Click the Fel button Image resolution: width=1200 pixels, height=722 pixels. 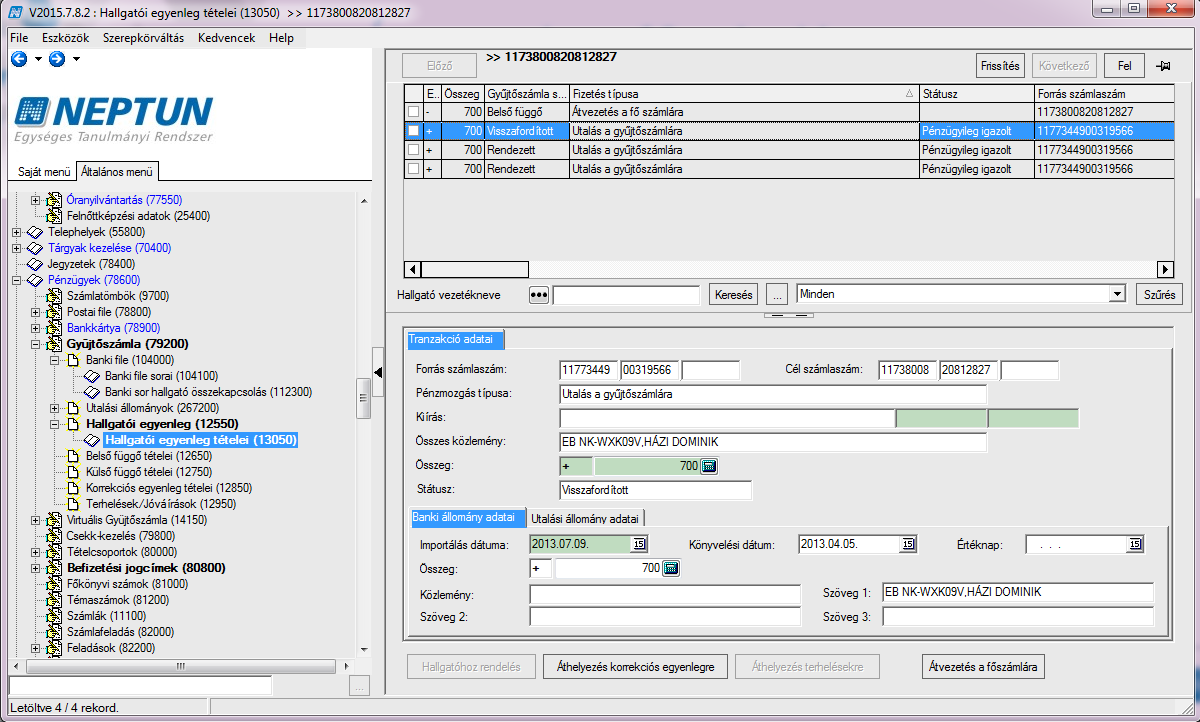[x=1124, y=66]
